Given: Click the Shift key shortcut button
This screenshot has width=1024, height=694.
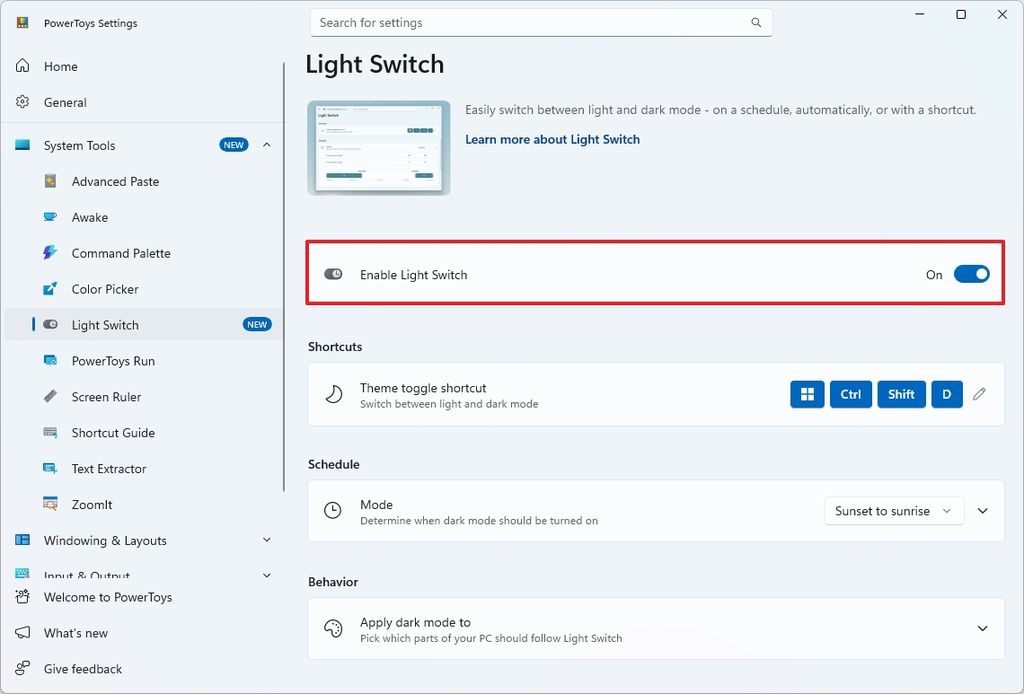Looking at the screenshot, I should (901, 394).
